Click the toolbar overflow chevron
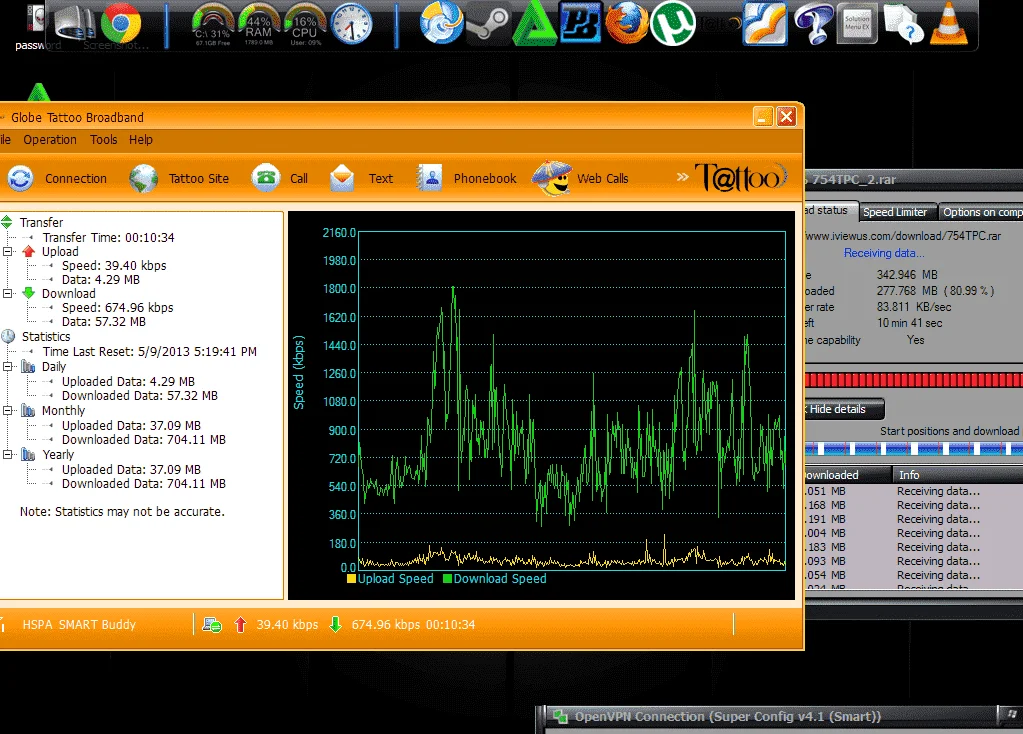Image resolution: width=1023 pixels, height=734 pixels. coord(682,177)
